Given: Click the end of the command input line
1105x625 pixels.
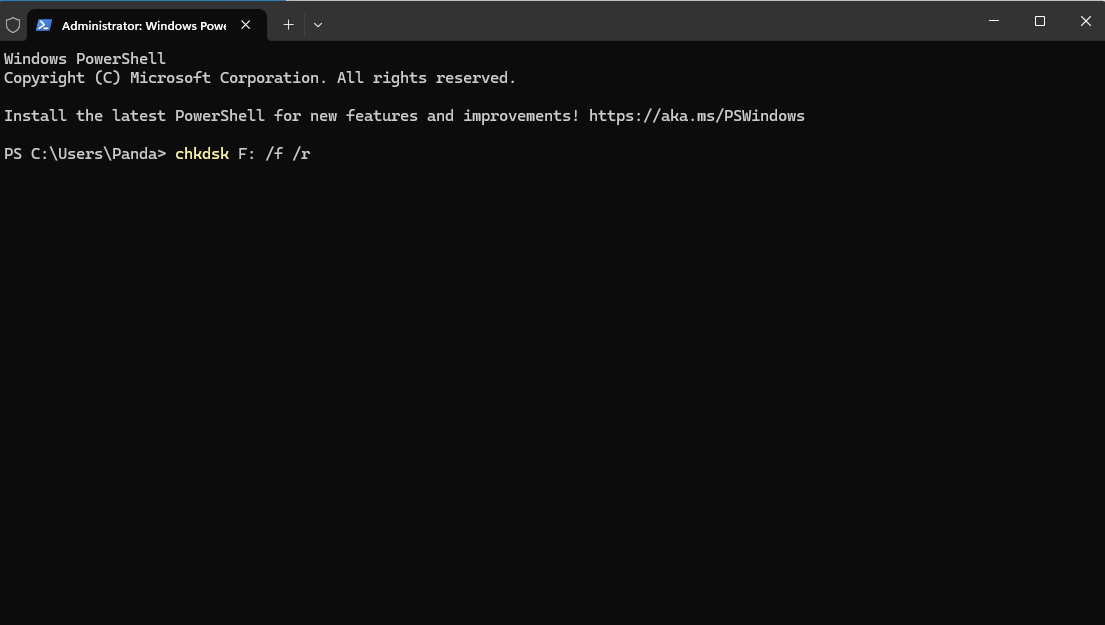Looking at the screenshot, I should tap(318, 154).
